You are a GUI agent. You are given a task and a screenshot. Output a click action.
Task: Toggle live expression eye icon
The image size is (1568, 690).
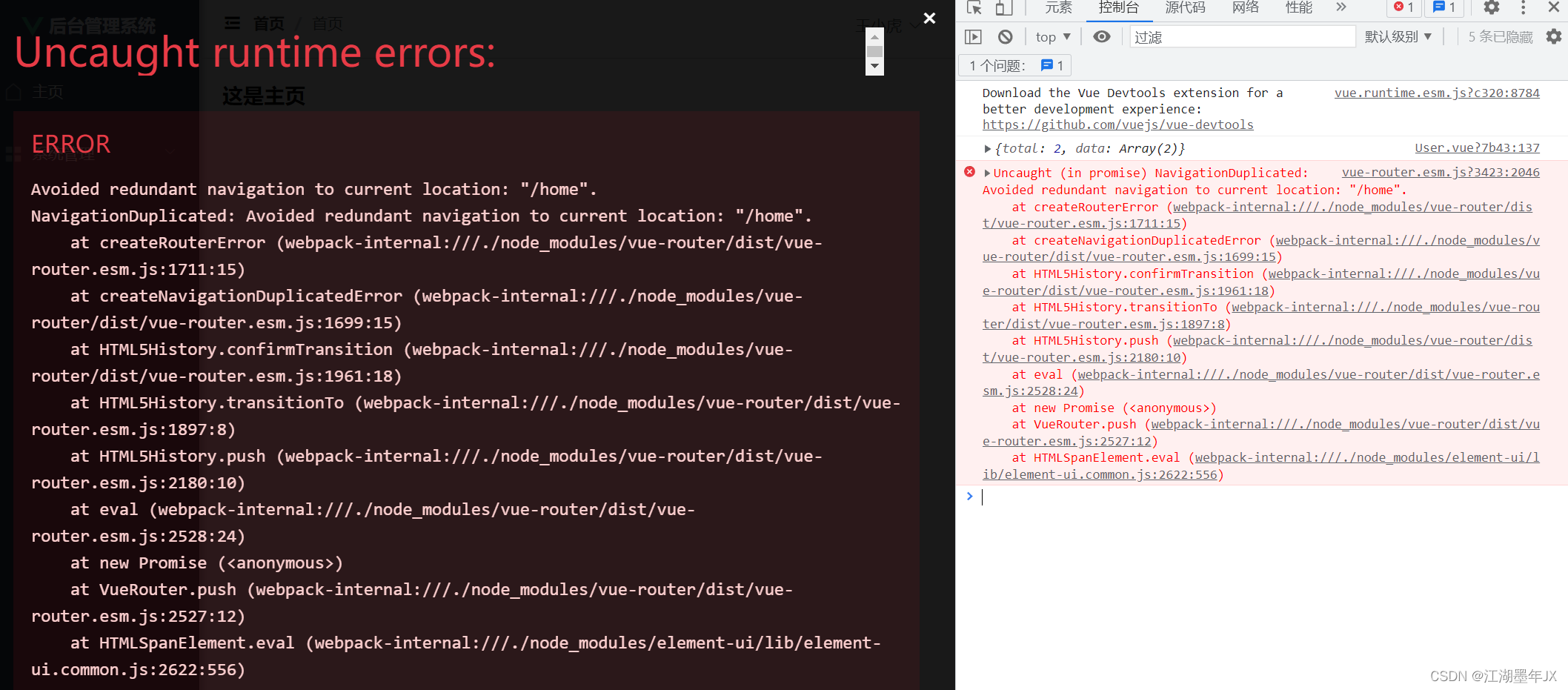click(x=1102, y=37)
